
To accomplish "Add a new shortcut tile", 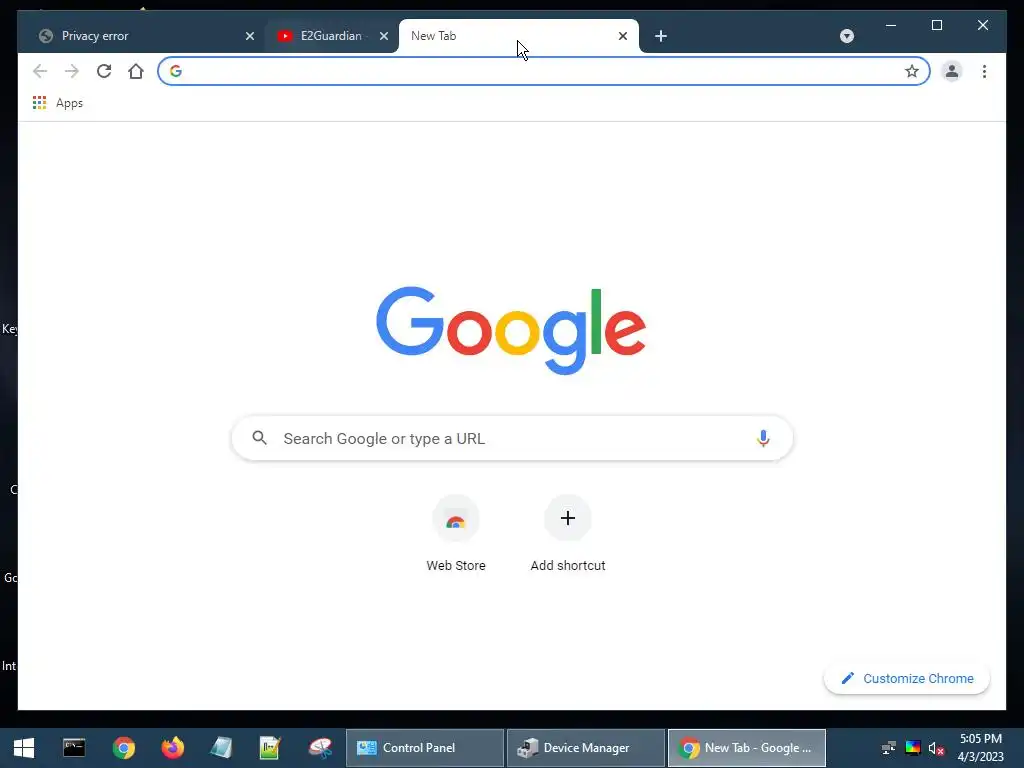I will [x=568, y=534].
